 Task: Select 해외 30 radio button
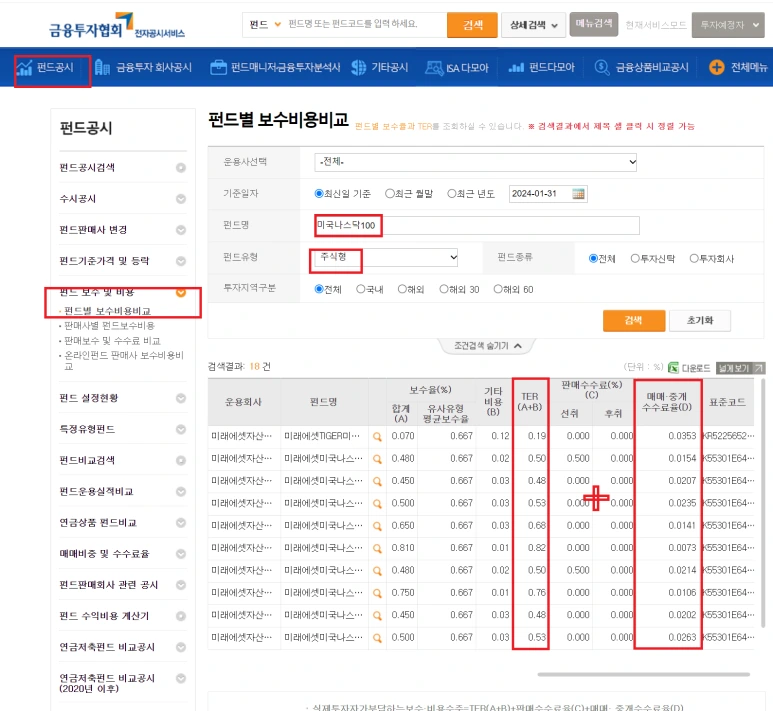pos(444,289)
